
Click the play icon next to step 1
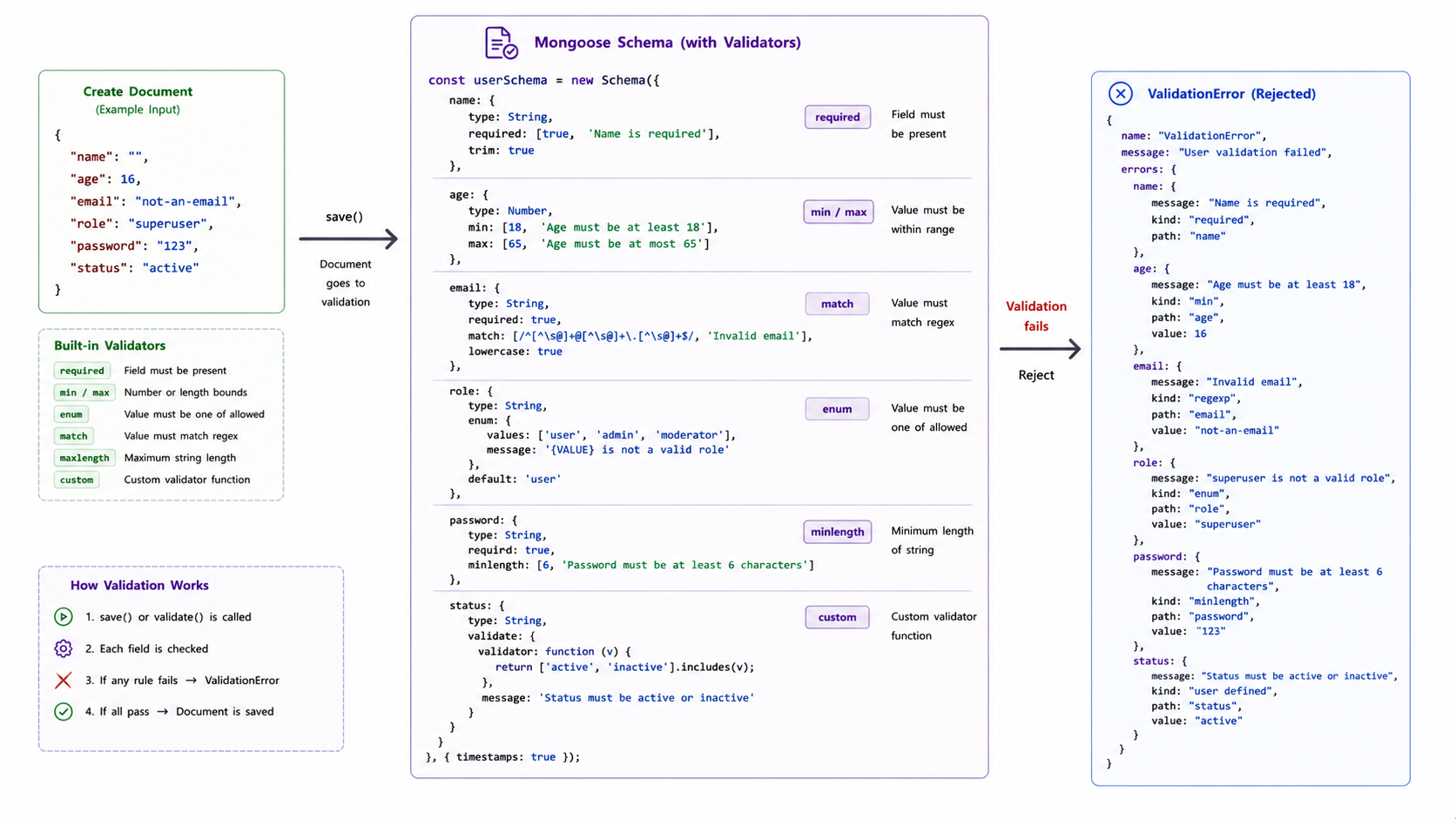coord(64,617)
